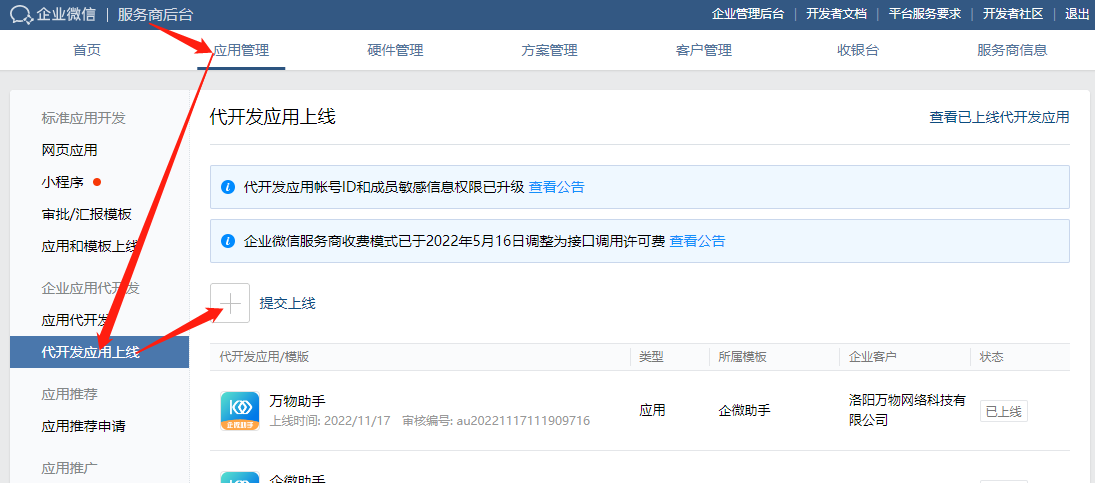
Task: Open 企业管理后台 link
Action: (748, 14)
